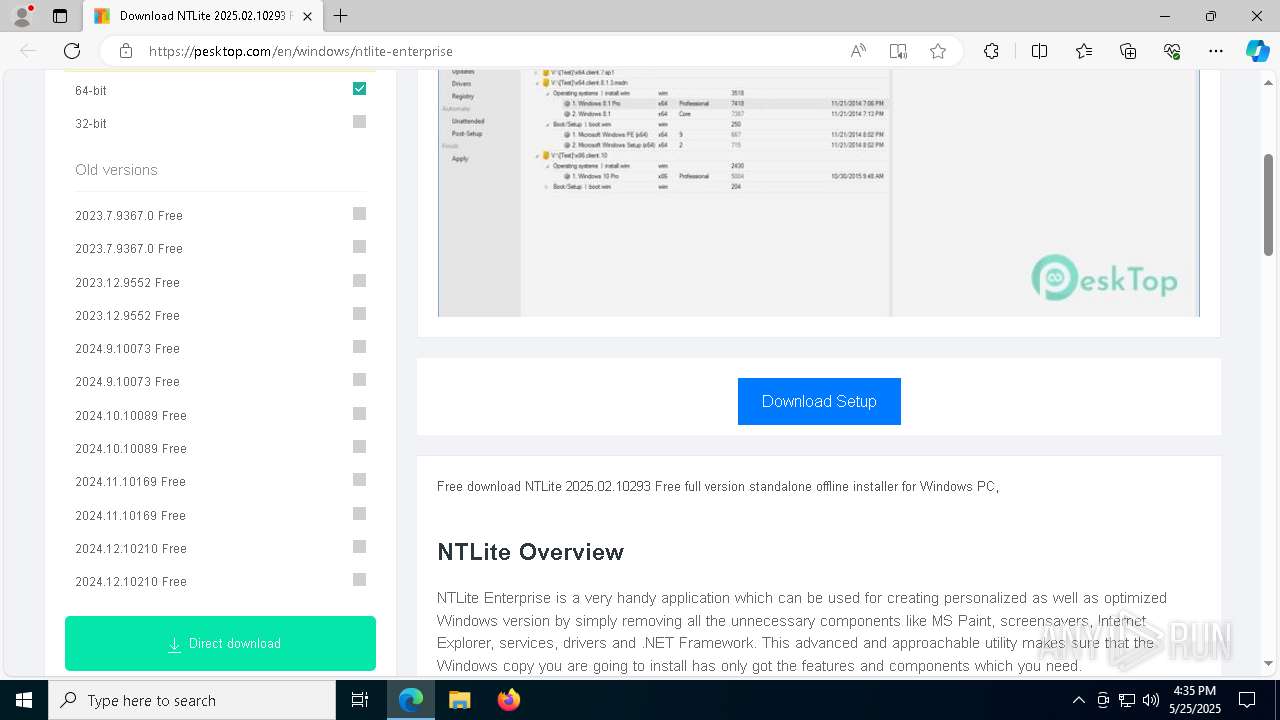The height and width of the screenshot is (720, 1280).
Task: Enable split screen view
Action: [1039, 51]
